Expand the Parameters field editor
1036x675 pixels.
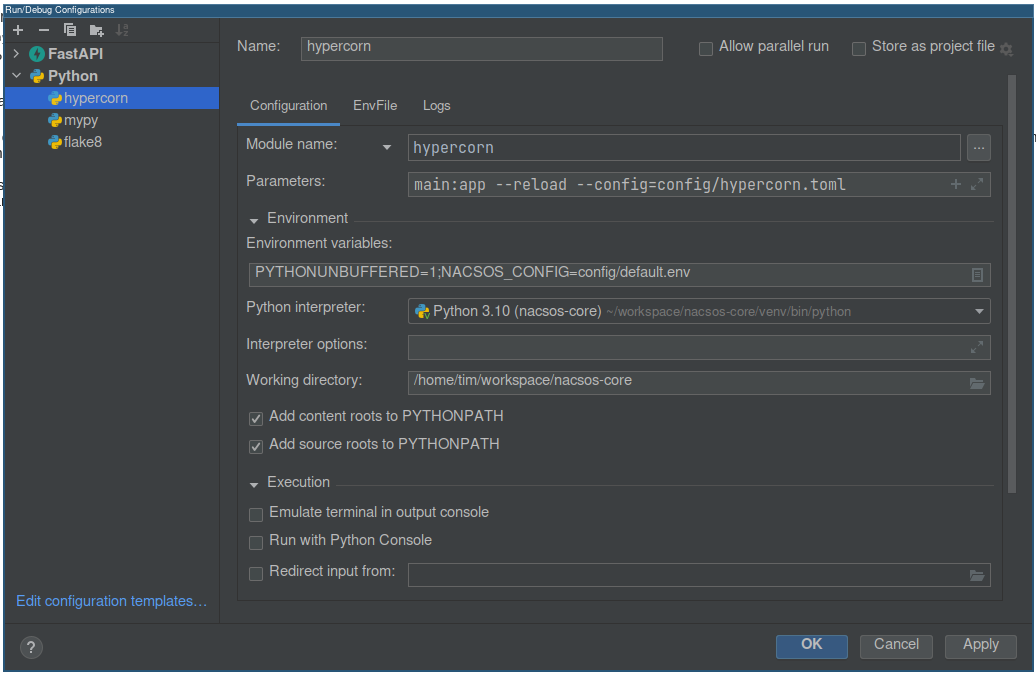pyautogui.click(x=977, y=184)
